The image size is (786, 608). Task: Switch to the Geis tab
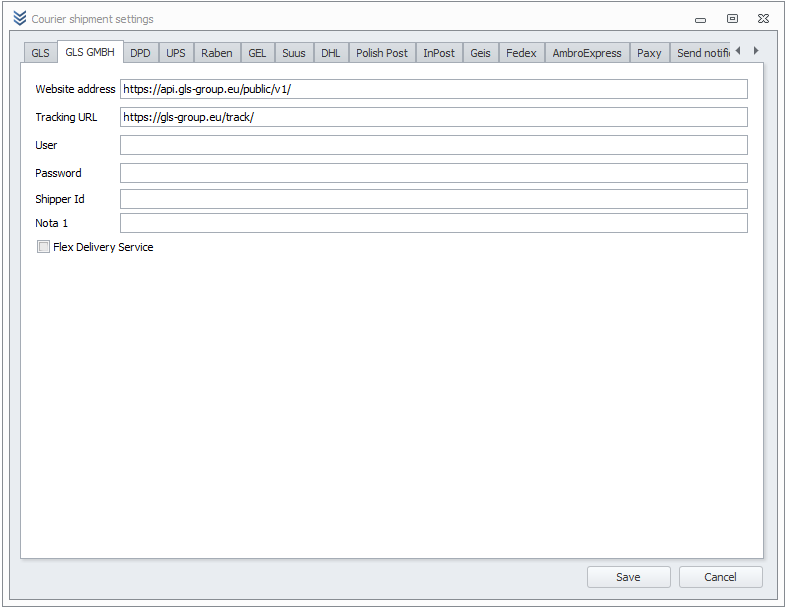tap(480, 53)
